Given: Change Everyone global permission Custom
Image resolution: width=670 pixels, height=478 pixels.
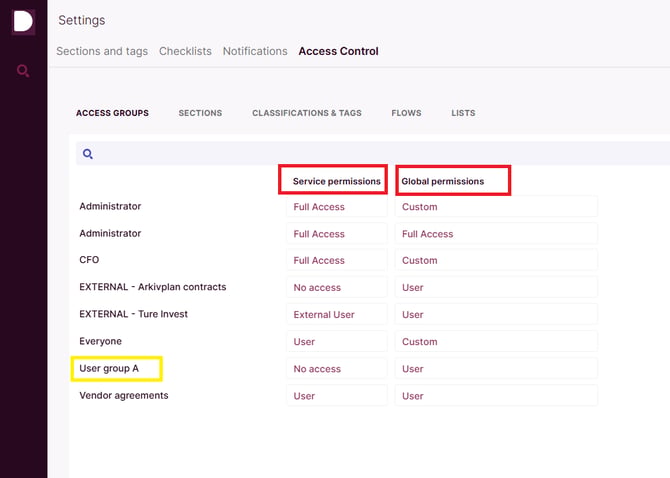Looking at the screenshot, I should click(x=496, y=342).
